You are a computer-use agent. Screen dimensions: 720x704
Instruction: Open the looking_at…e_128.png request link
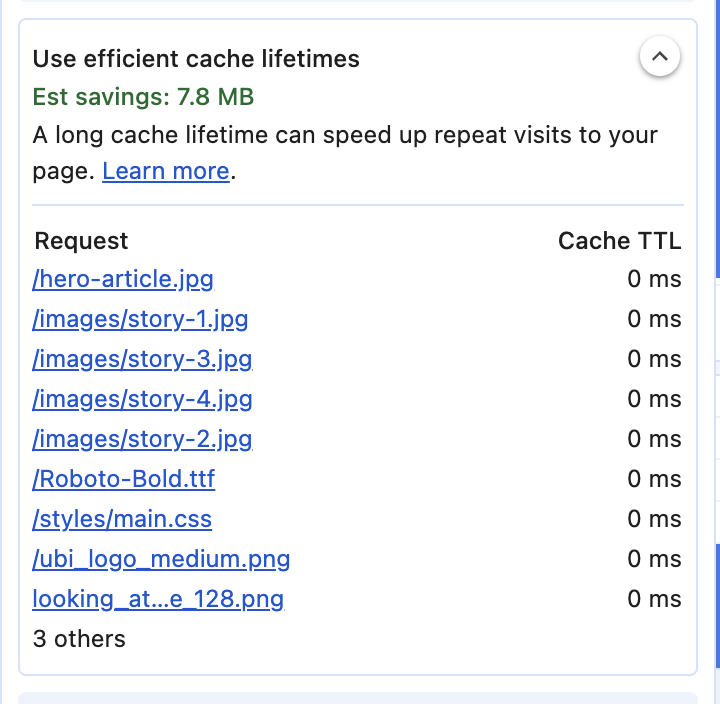[158, 599]
